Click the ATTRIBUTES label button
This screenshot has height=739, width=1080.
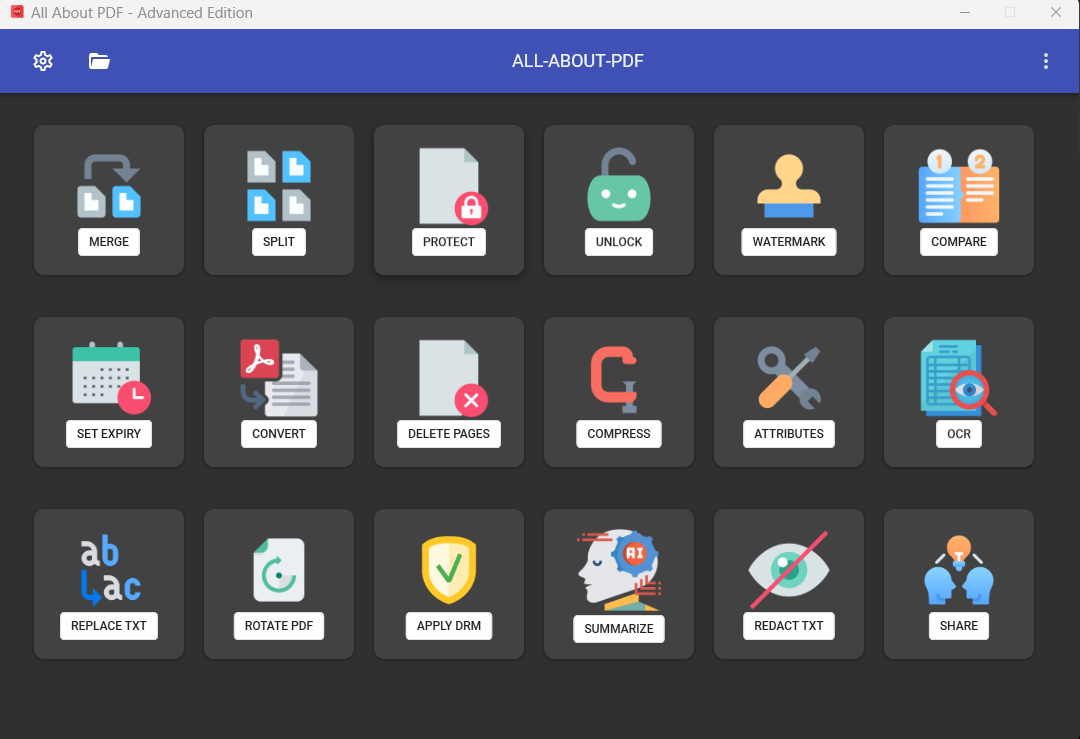pyautogui.click(x=789, y=434)
